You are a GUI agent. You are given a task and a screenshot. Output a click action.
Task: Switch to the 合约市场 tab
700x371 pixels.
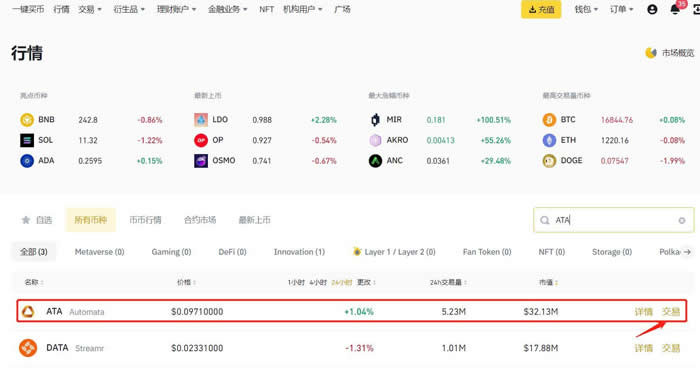[x=200, y=220]
